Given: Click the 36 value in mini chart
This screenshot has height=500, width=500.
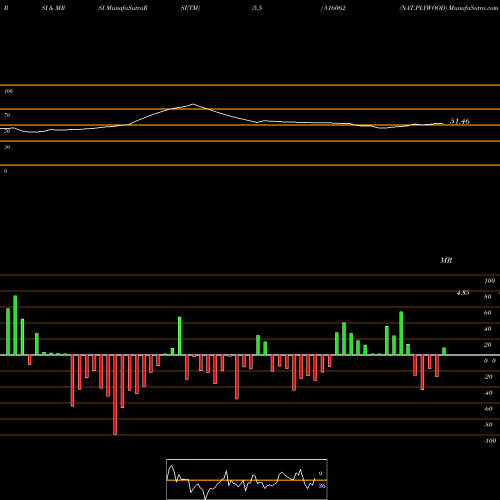Looking at the screenshot, I should [x=322, y=486].
